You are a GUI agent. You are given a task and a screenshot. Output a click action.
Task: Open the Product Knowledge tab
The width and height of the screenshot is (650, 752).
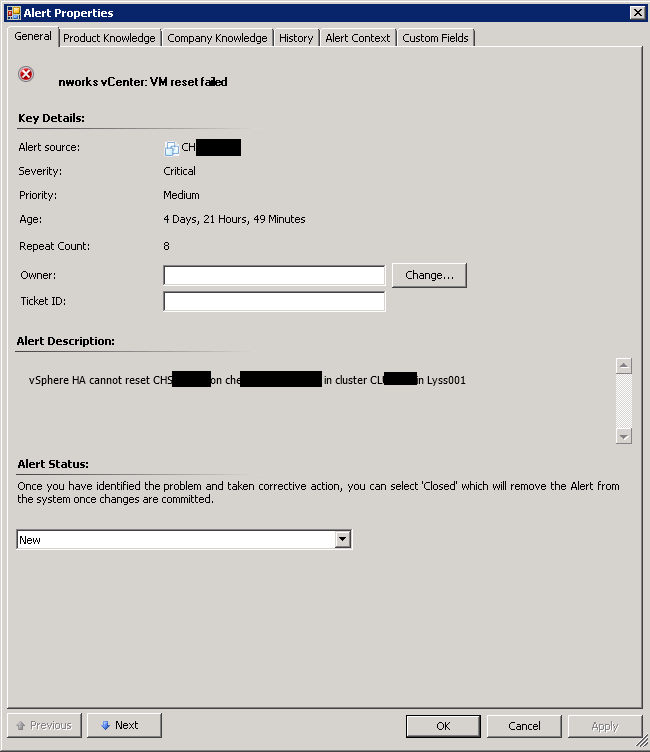(x=109, y=38)
